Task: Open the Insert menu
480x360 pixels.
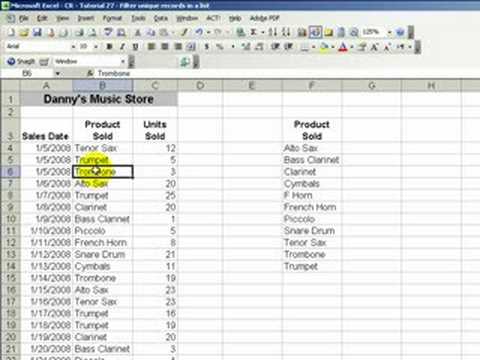Action: click(x=86, y=18)
